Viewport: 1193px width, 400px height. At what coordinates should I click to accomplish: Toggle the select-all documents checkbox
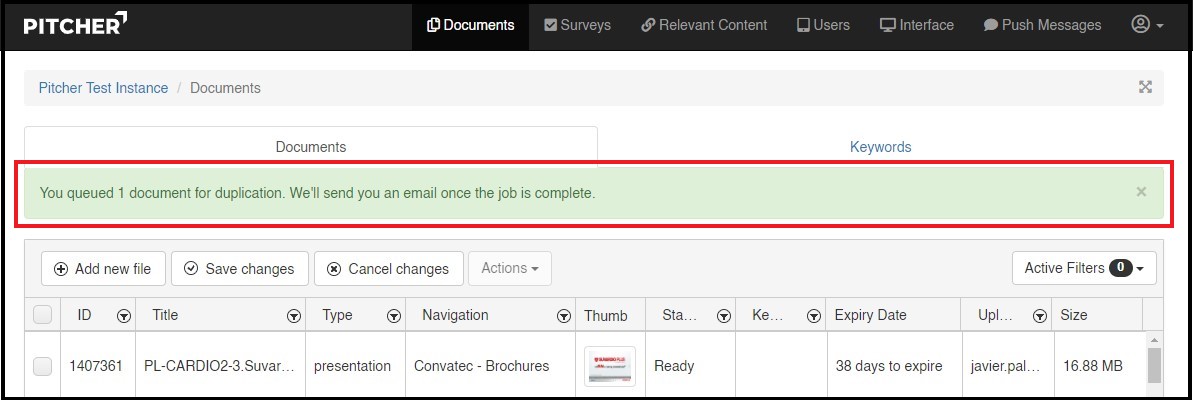pos(42,315)
